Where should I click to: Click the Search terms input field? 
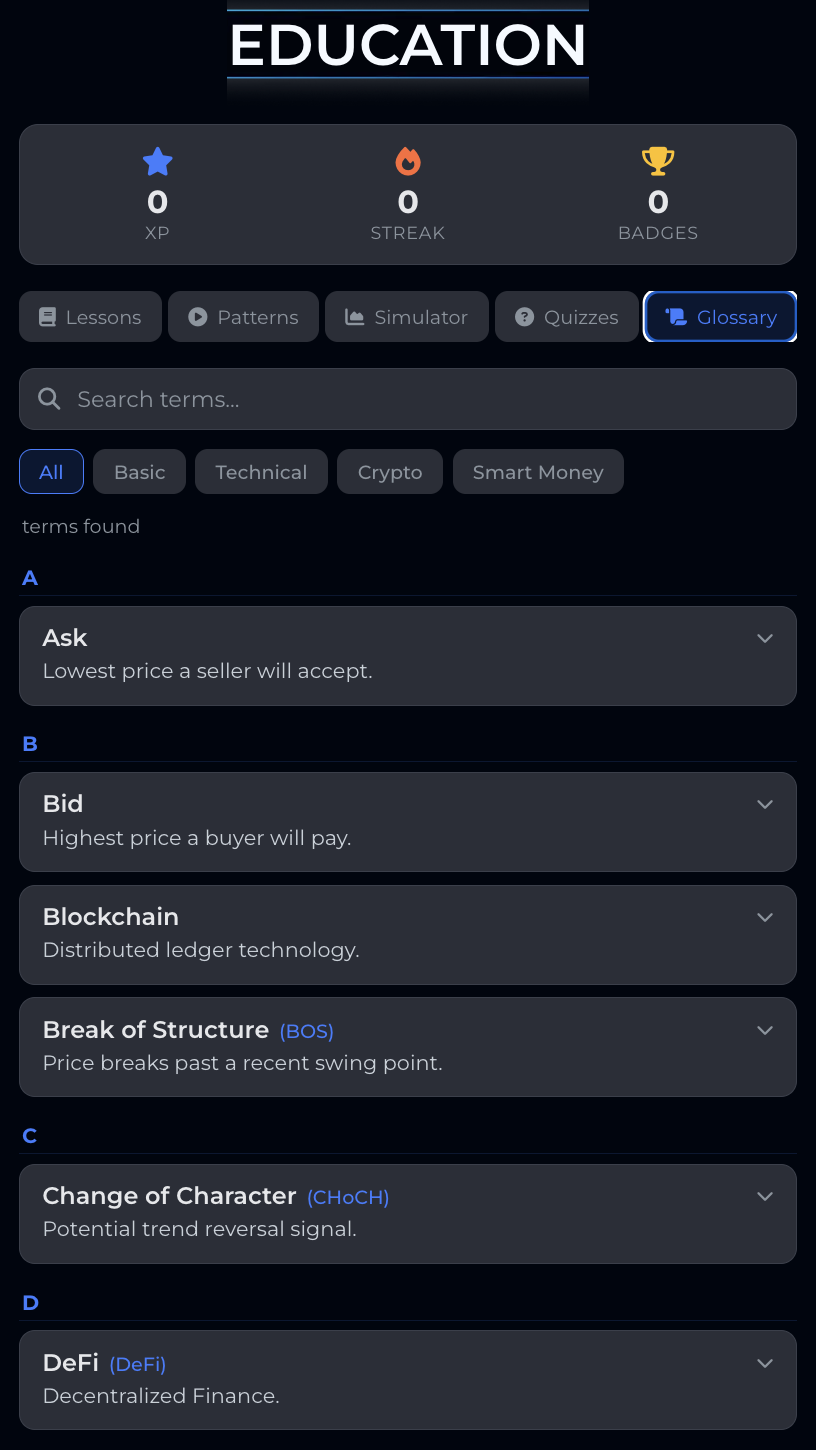[420, 399]
